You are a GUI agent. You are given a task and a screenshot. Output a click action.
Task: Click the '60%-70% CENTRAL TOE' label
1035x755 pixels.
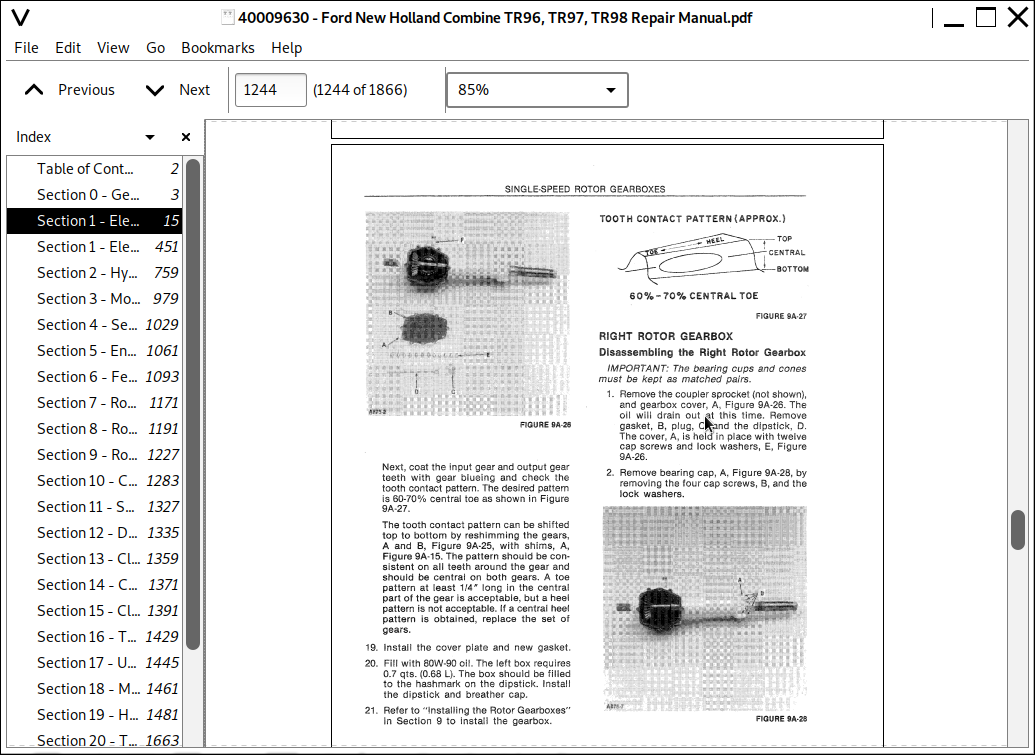(694, 296)
